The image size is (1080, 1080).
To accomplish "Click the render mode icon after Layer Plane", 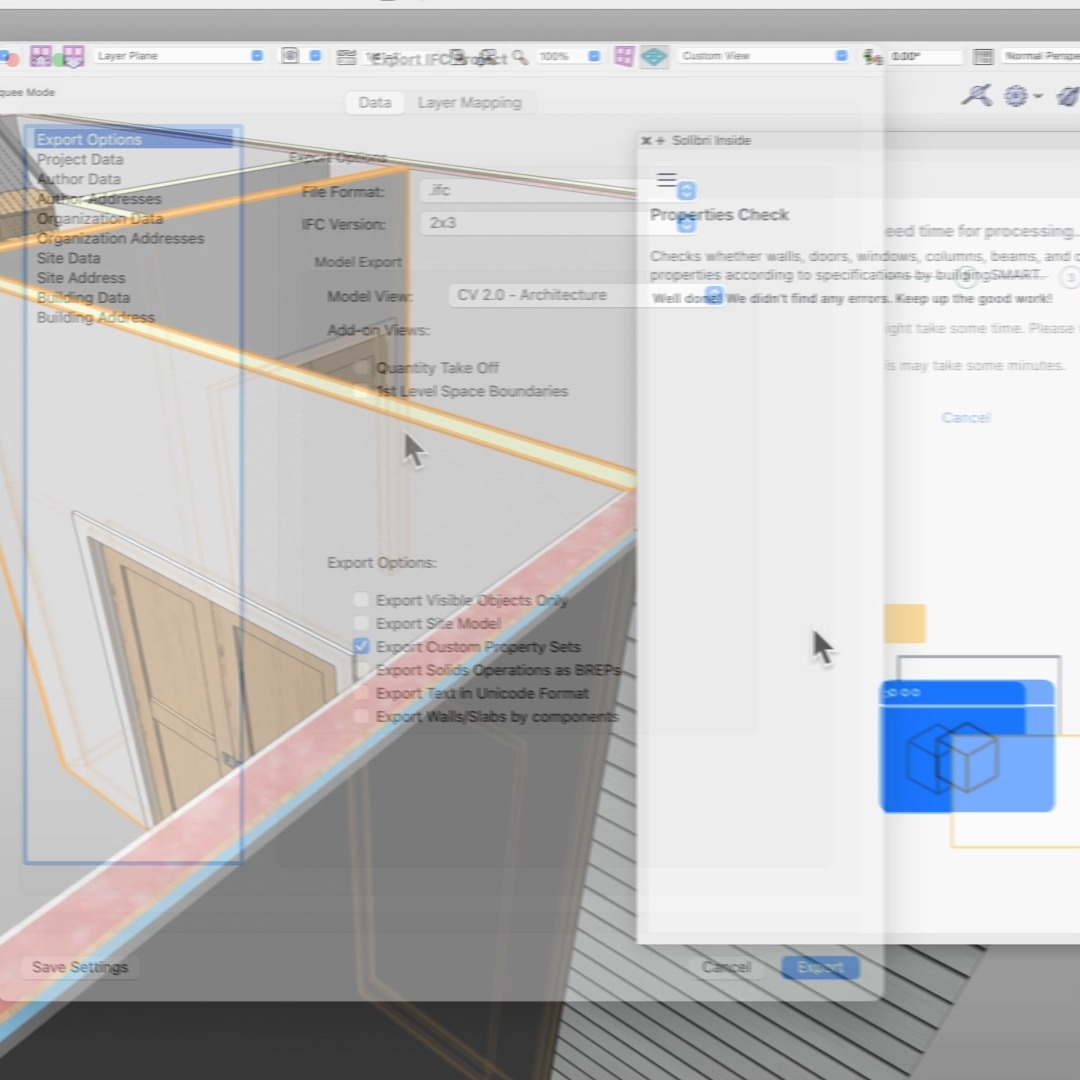I will [x=290, y=56].
